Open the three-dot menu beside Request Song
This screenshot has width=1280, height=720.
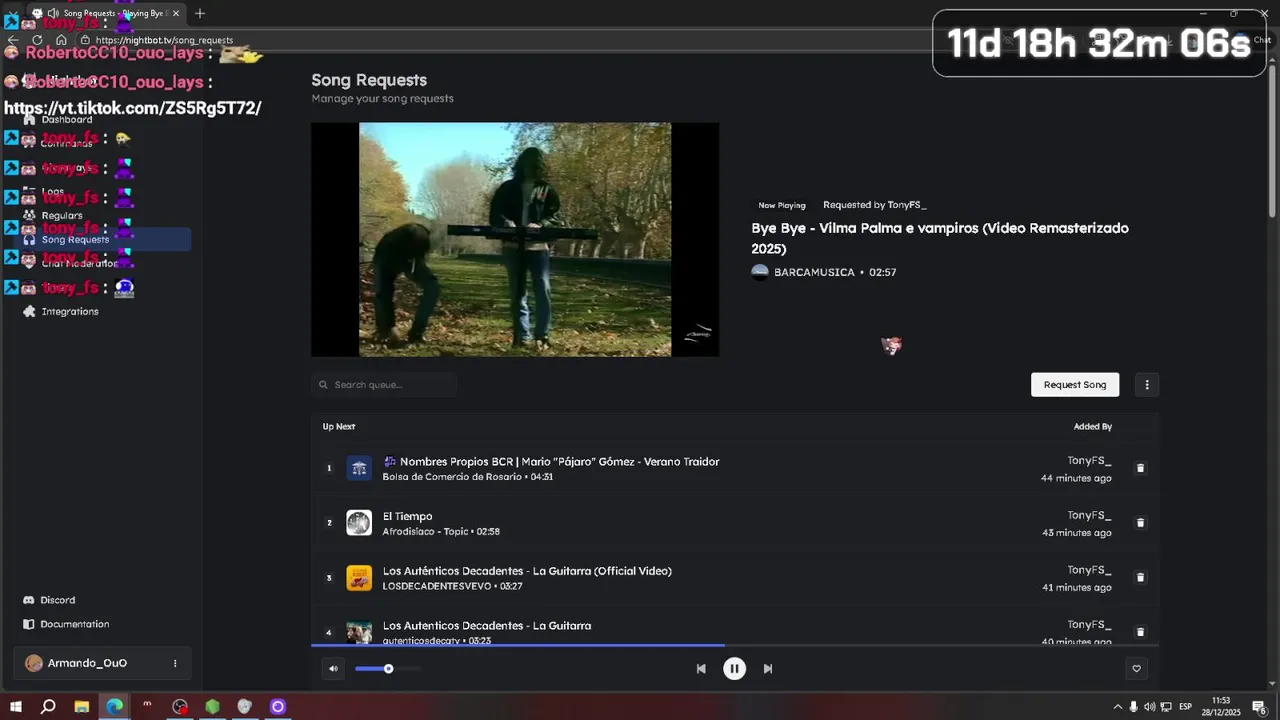tap(1147, 385)
